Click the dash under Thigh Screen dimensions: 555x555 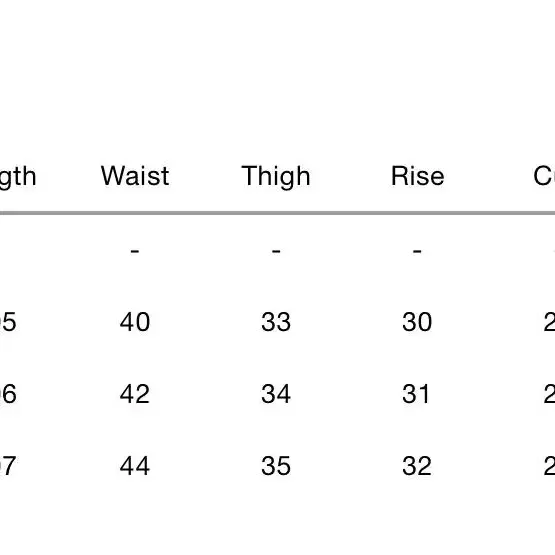tap(276, 251)
